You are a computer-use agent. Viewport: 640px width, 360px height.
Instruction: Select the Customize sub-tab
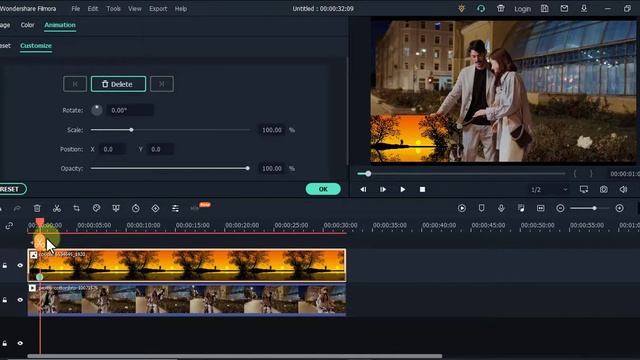[x=36, y=46]
